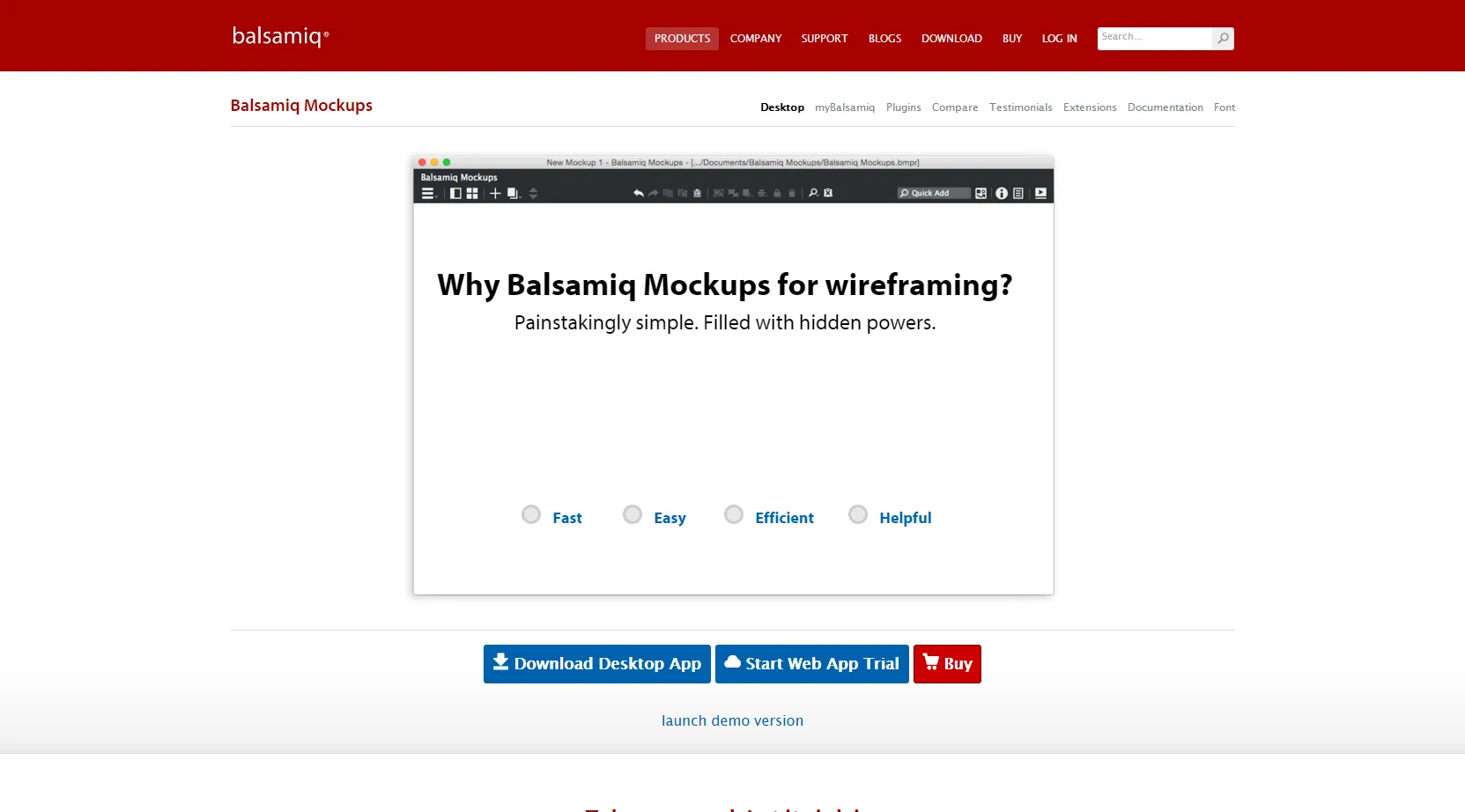Start full-screen presentation play icon

[1040, 193]
